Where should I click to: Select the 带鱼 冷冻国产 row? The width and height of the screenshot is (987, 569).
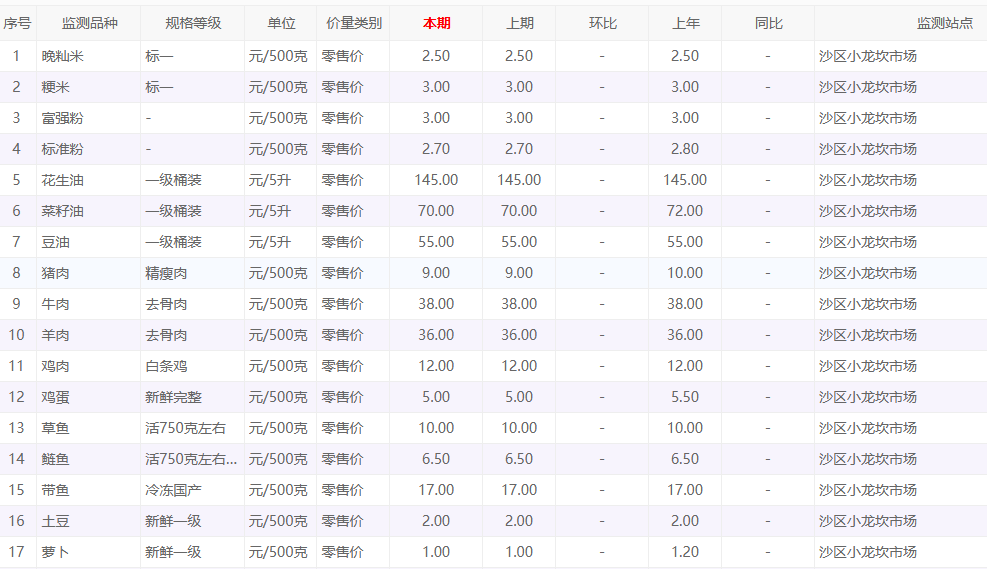[494, 490]
